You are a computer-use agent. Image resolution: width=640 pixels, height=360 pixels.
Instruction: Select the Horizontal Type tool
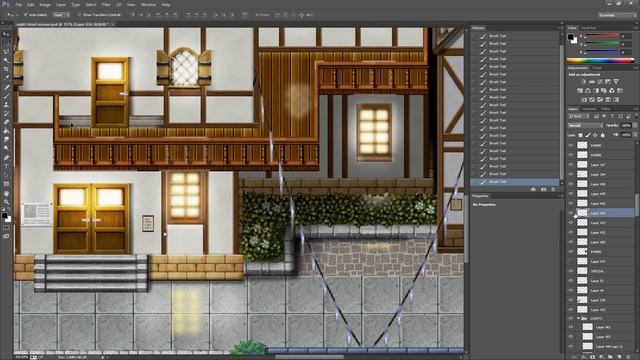click(6, 167)
